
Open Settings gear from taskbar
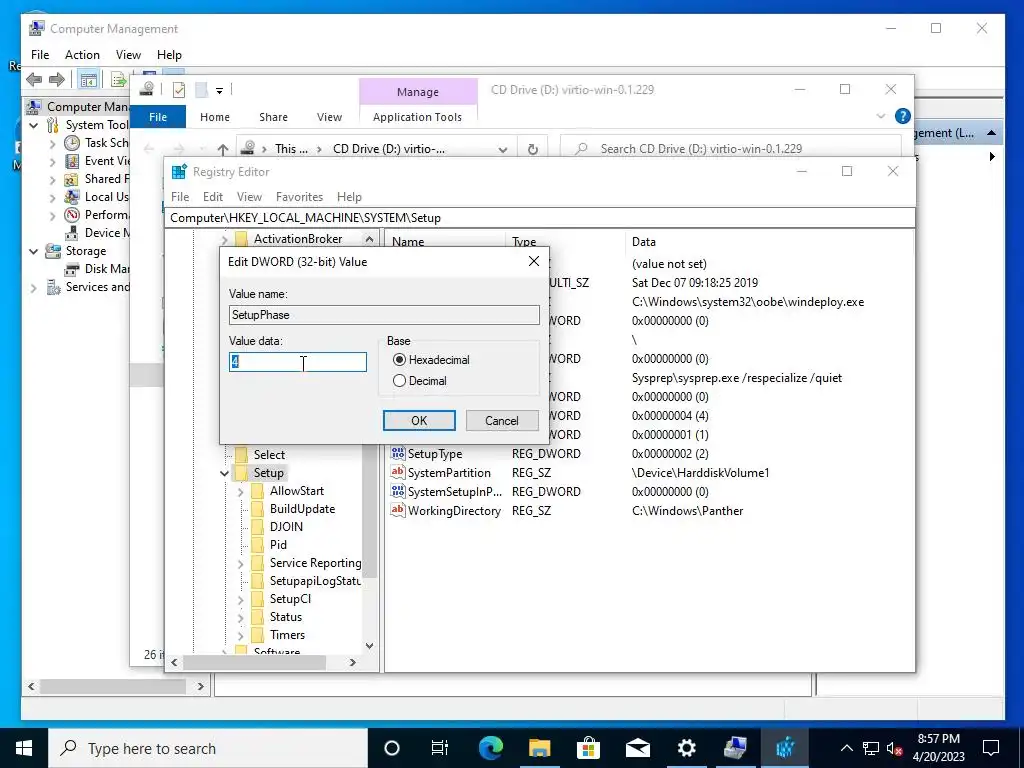[686, 748]
